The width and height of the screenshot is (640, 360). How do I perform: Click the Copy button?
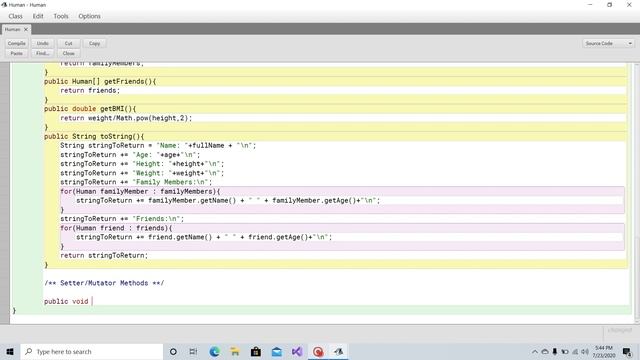point(94,43)
